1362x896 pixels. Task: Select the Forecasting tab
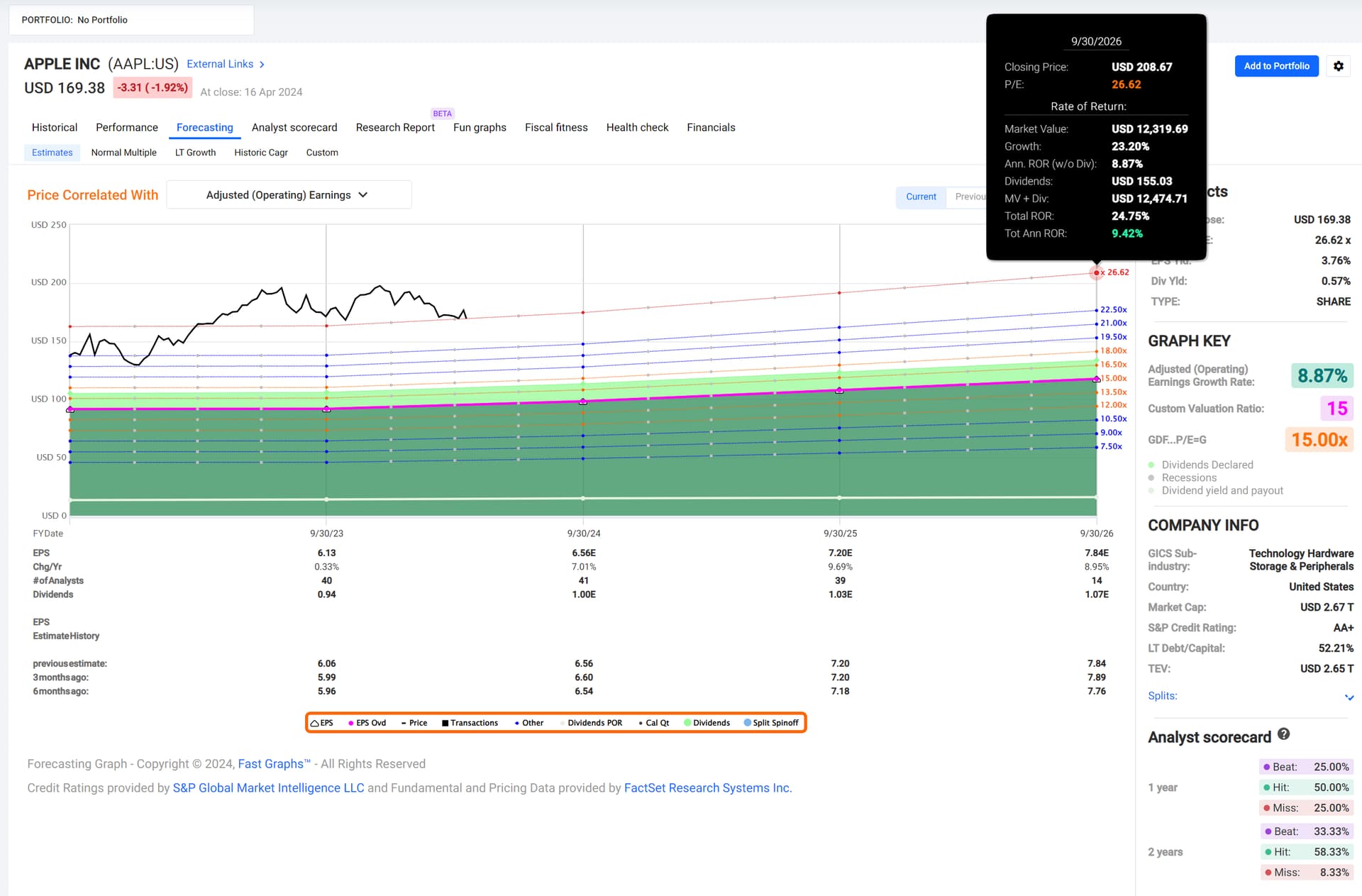(204, 128)
